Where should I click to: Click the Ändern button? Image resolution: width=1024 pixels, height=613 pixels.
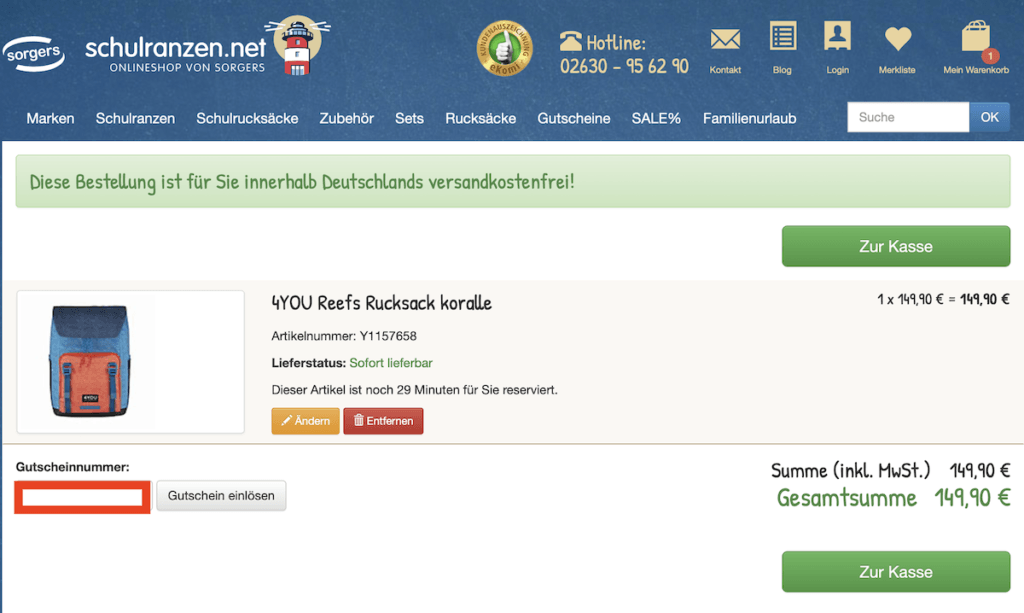click(305, 421)
